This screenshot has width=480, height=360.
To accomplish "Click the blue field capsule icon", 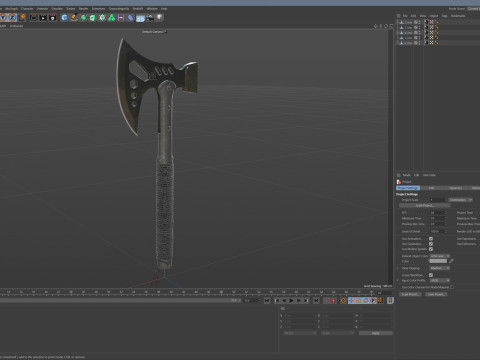I will coord(131,17).
